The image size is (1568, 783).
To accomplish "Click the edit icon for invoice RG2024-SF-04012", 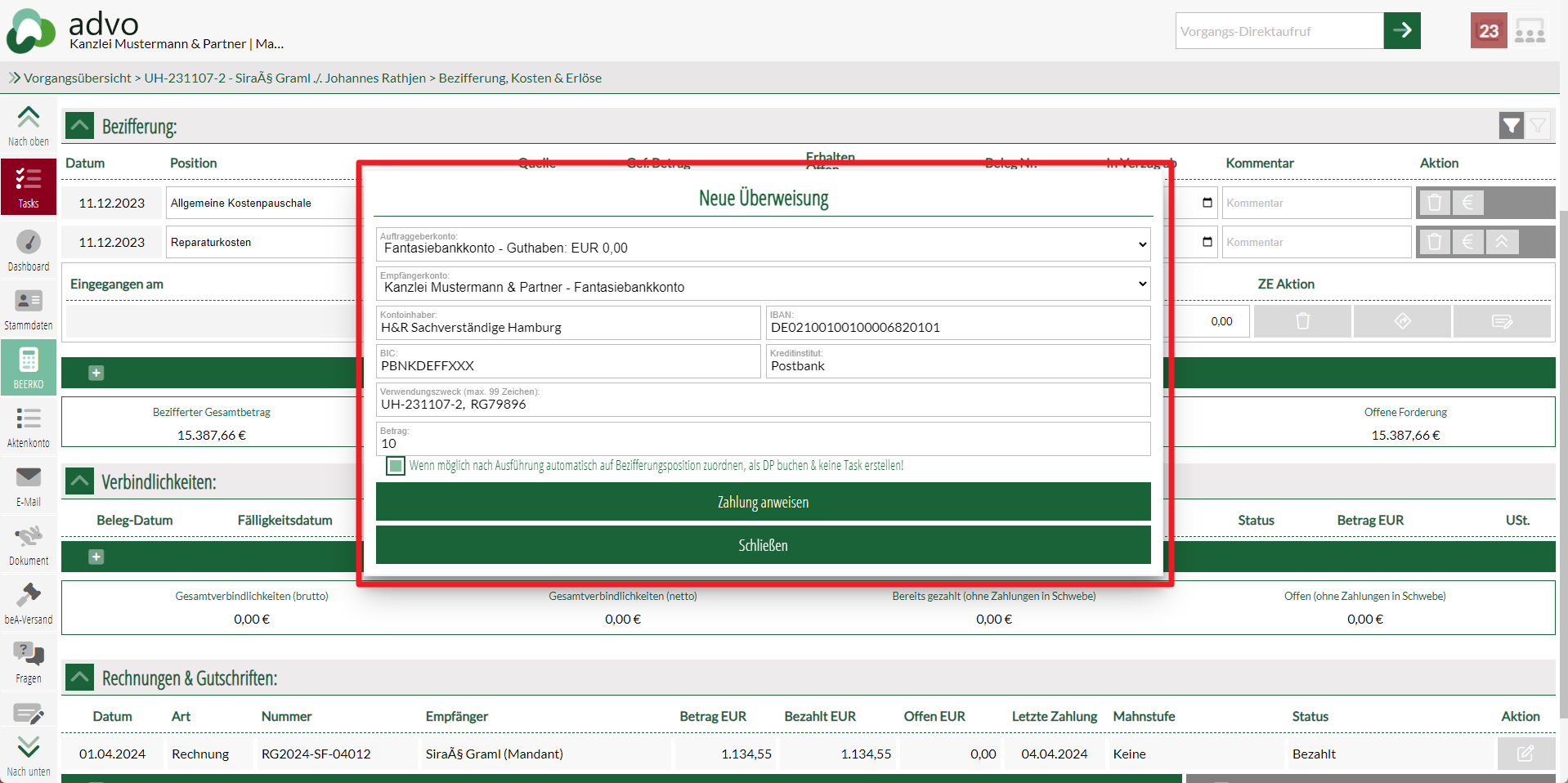I will (1525, 754).
